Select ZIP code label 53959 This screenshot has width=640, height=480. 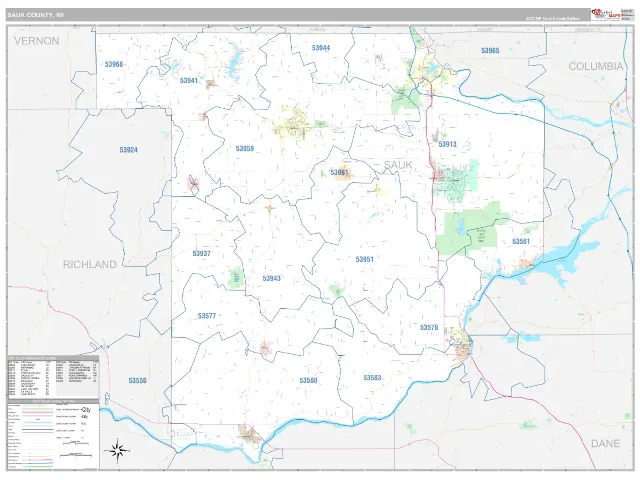click(245, 149)
